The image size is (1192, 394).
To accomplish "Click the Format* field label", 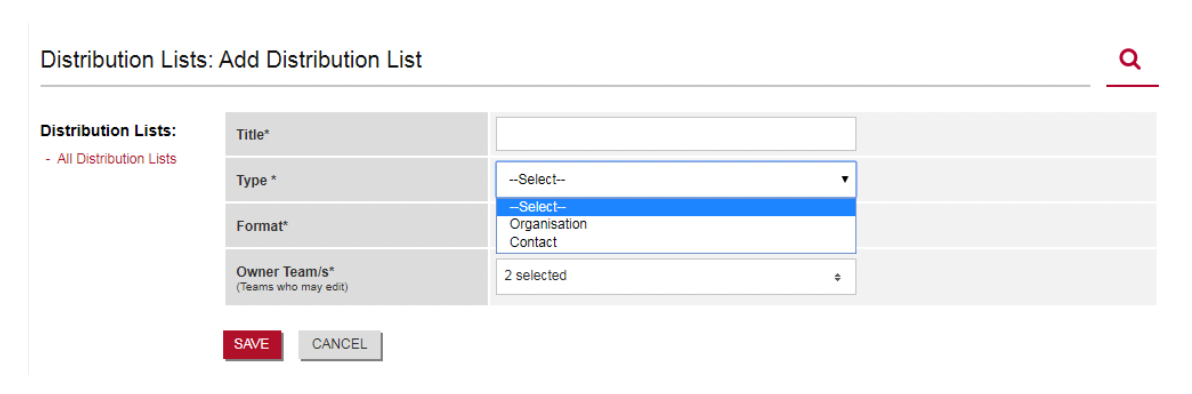I will point(262,226).
